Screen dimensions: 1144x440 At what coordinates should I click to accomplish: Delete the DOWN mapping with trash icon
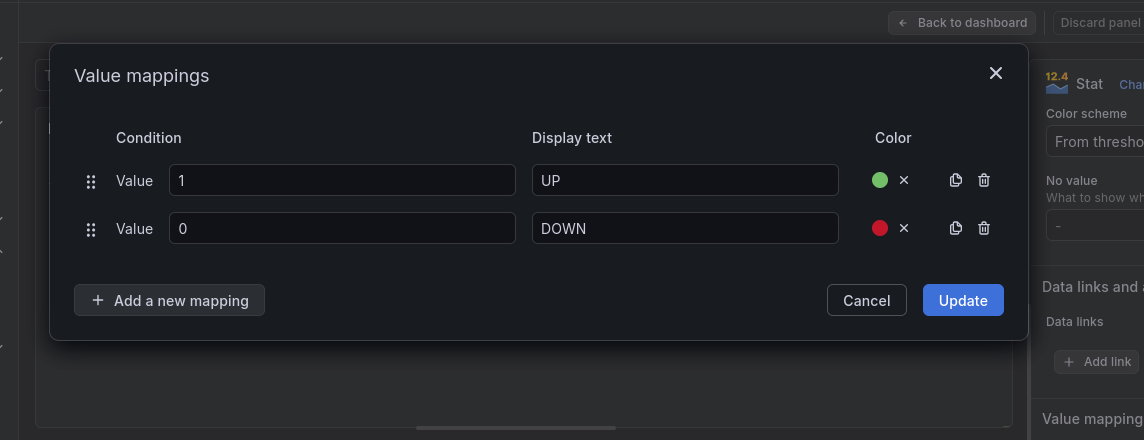(983, 228)
